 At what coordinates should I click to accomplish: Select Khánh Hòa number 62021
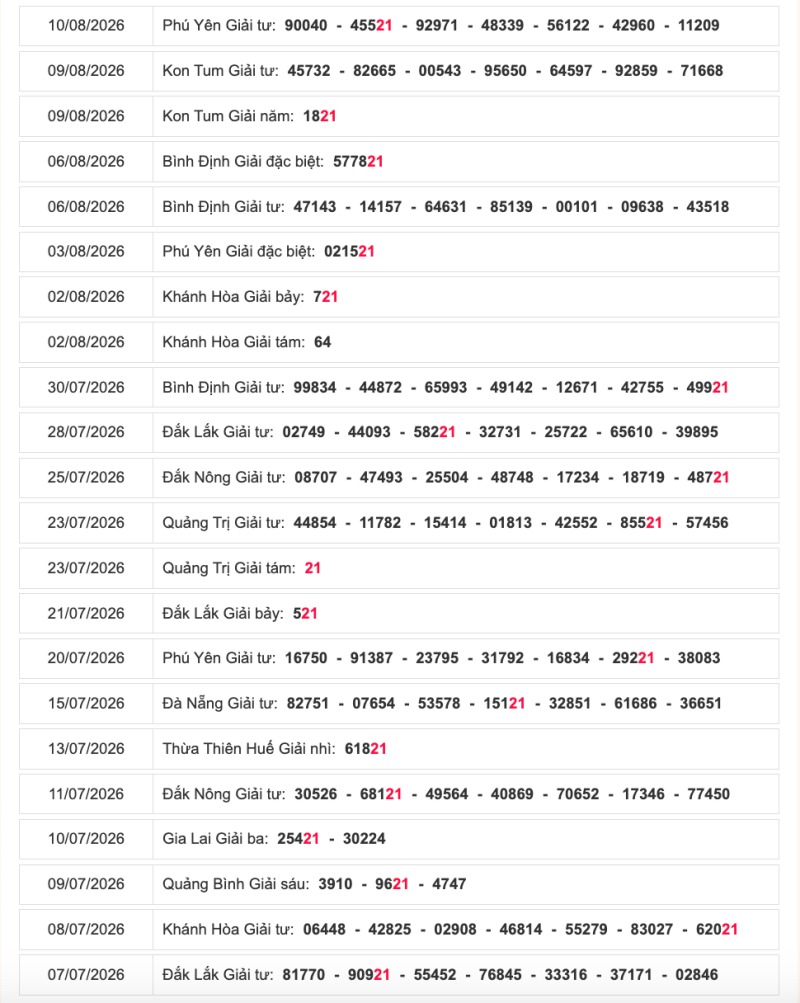click(x=717, y=929)
